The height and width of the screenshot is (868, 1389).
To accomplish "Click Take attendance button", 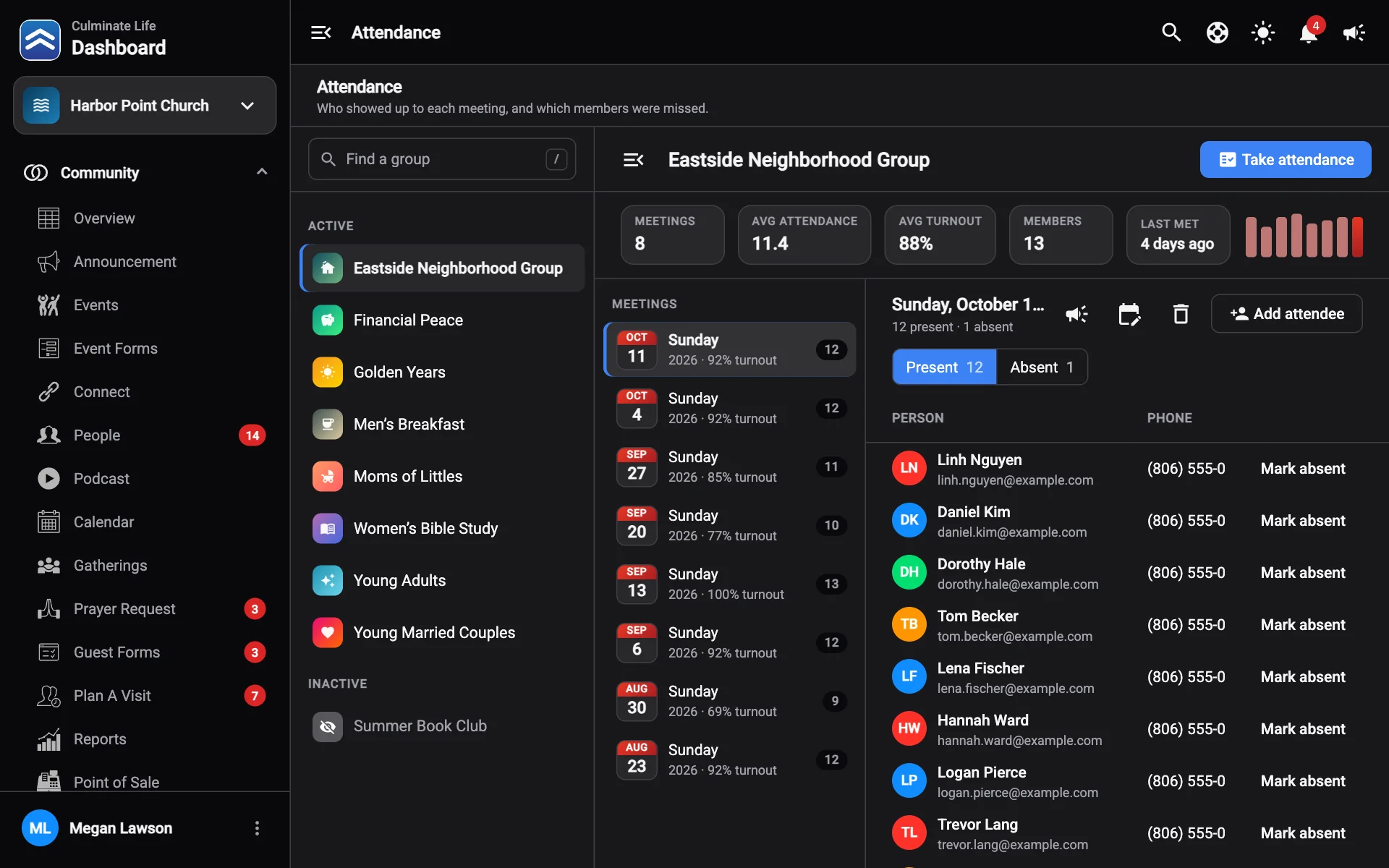I will click(x=1286, y=160).
